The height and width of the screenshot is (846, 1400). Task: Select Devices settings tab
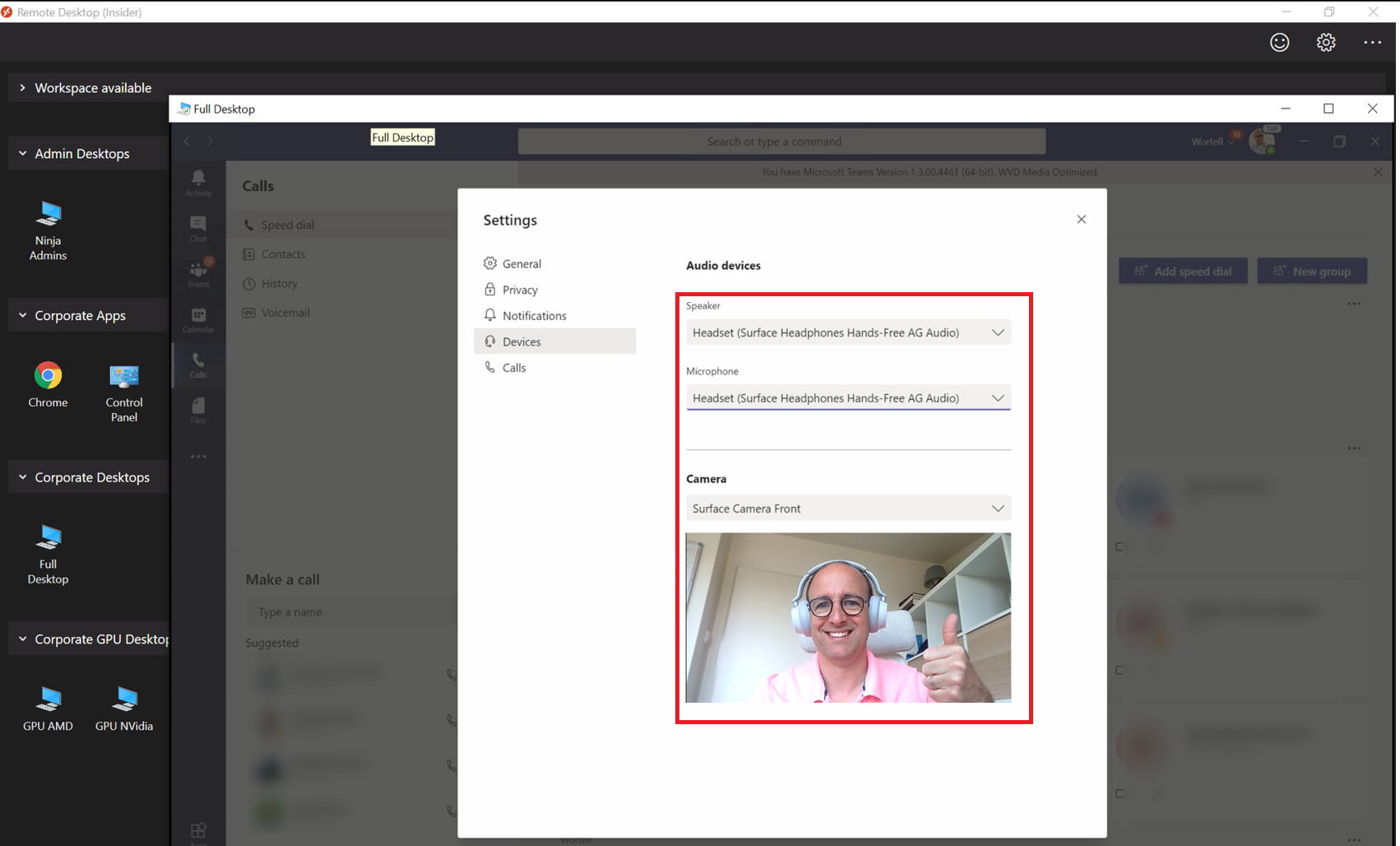(x=554, y=342)
